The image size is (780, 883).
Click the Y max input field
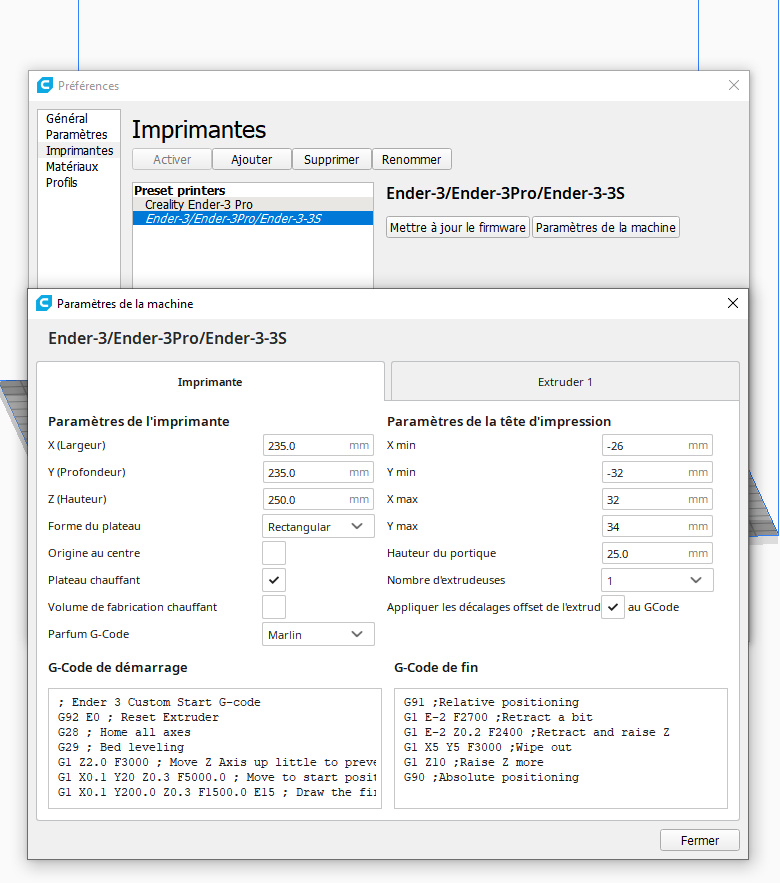[657, 527]
